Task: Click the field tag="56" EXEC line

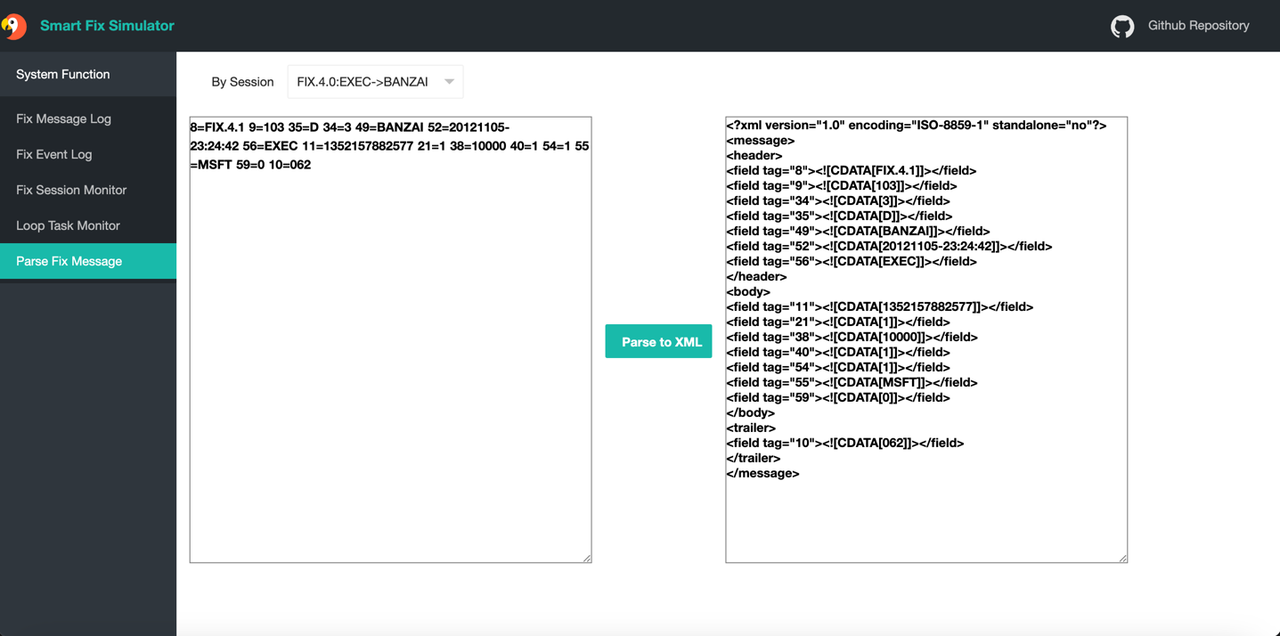Action: click(852, 261)
